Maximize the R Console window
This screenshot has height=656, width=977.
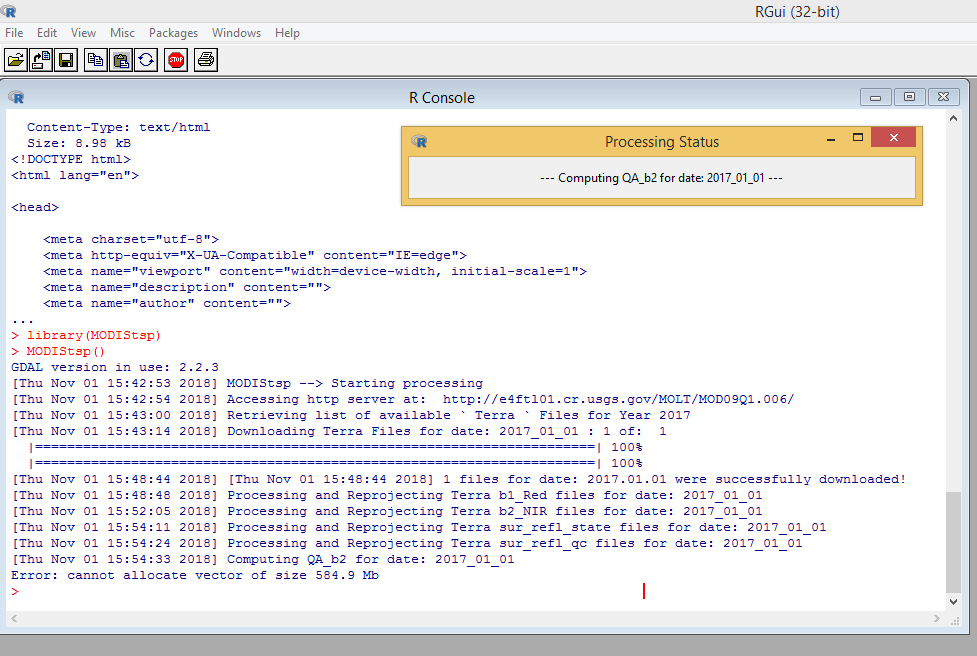909,96
